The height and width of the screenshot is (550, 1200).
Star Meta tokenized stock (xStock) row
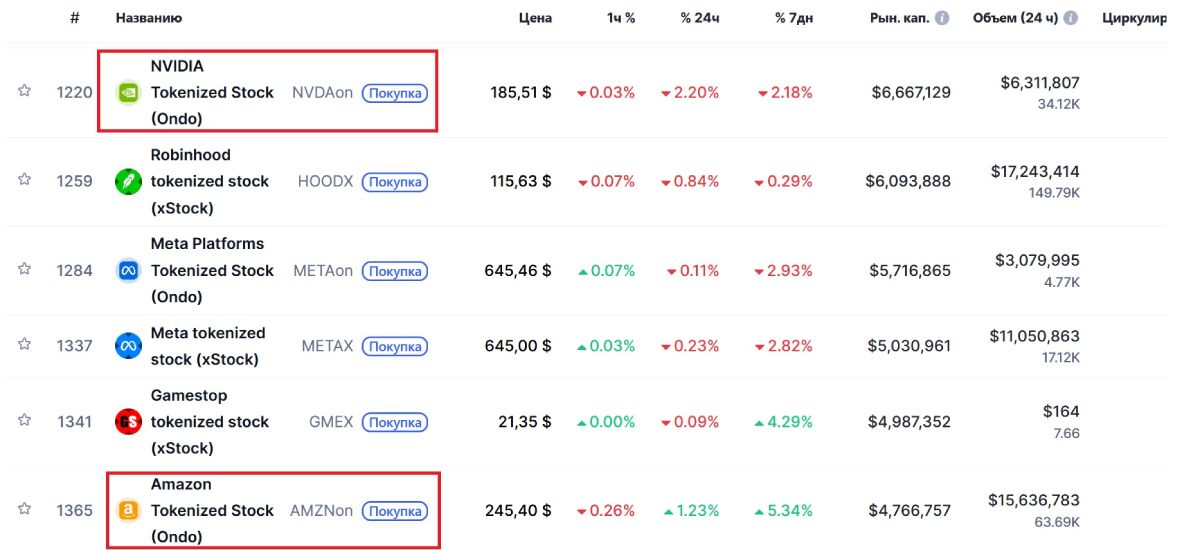24,344
